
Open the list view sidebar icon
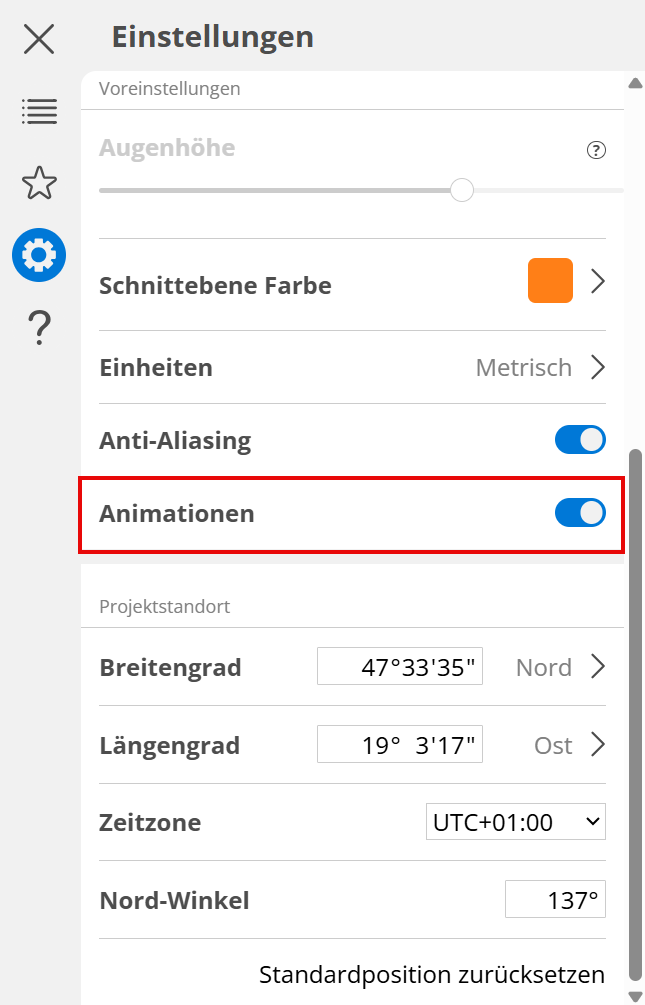[x=39, y=111]
